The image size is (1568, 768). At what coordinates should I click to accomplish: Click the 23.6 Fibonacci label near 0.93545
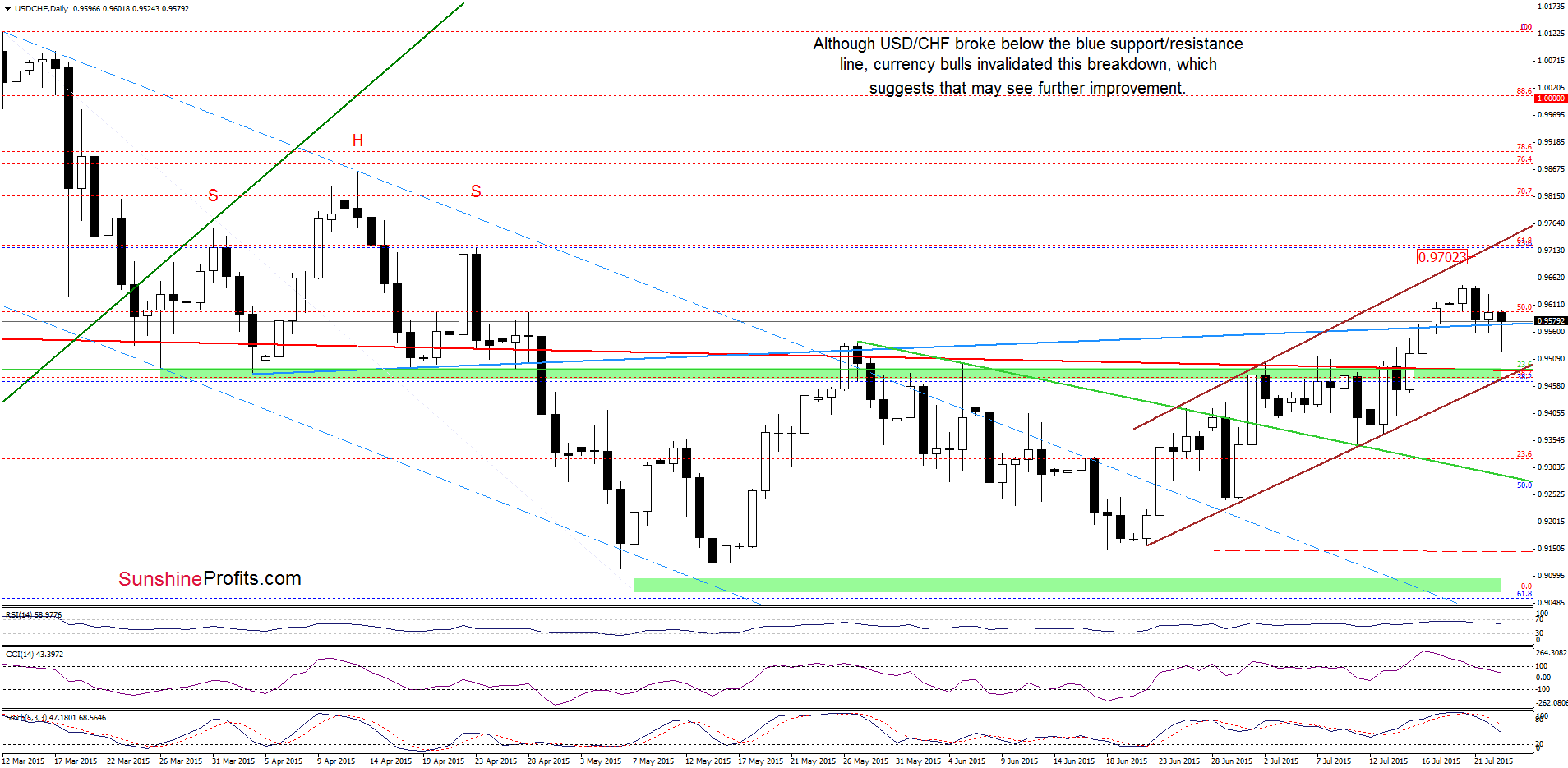(1524, 454)
